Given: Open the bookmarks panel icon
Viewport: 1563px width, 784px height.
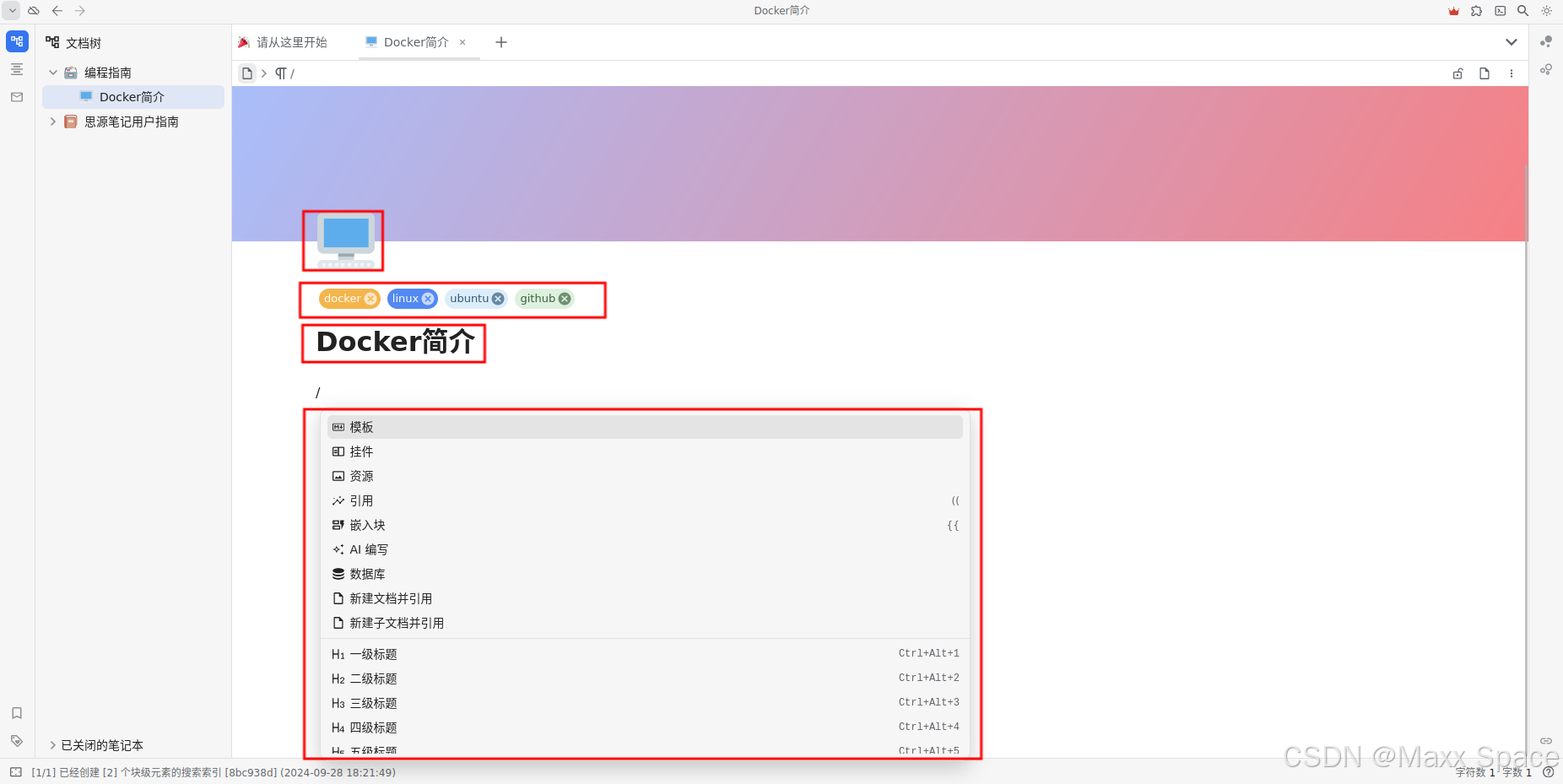Looking at the screenshot, I should pos(17,713).
